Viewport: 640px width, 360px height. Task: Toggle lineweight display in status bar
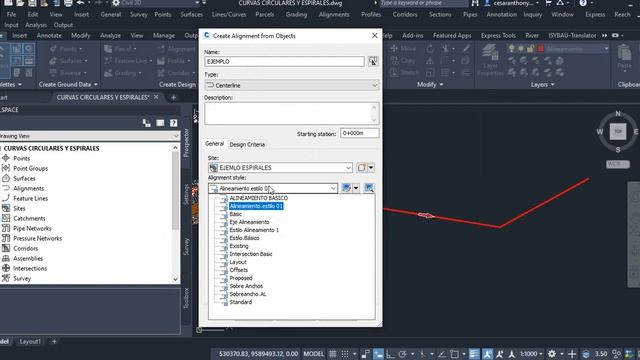click(474, 354)
